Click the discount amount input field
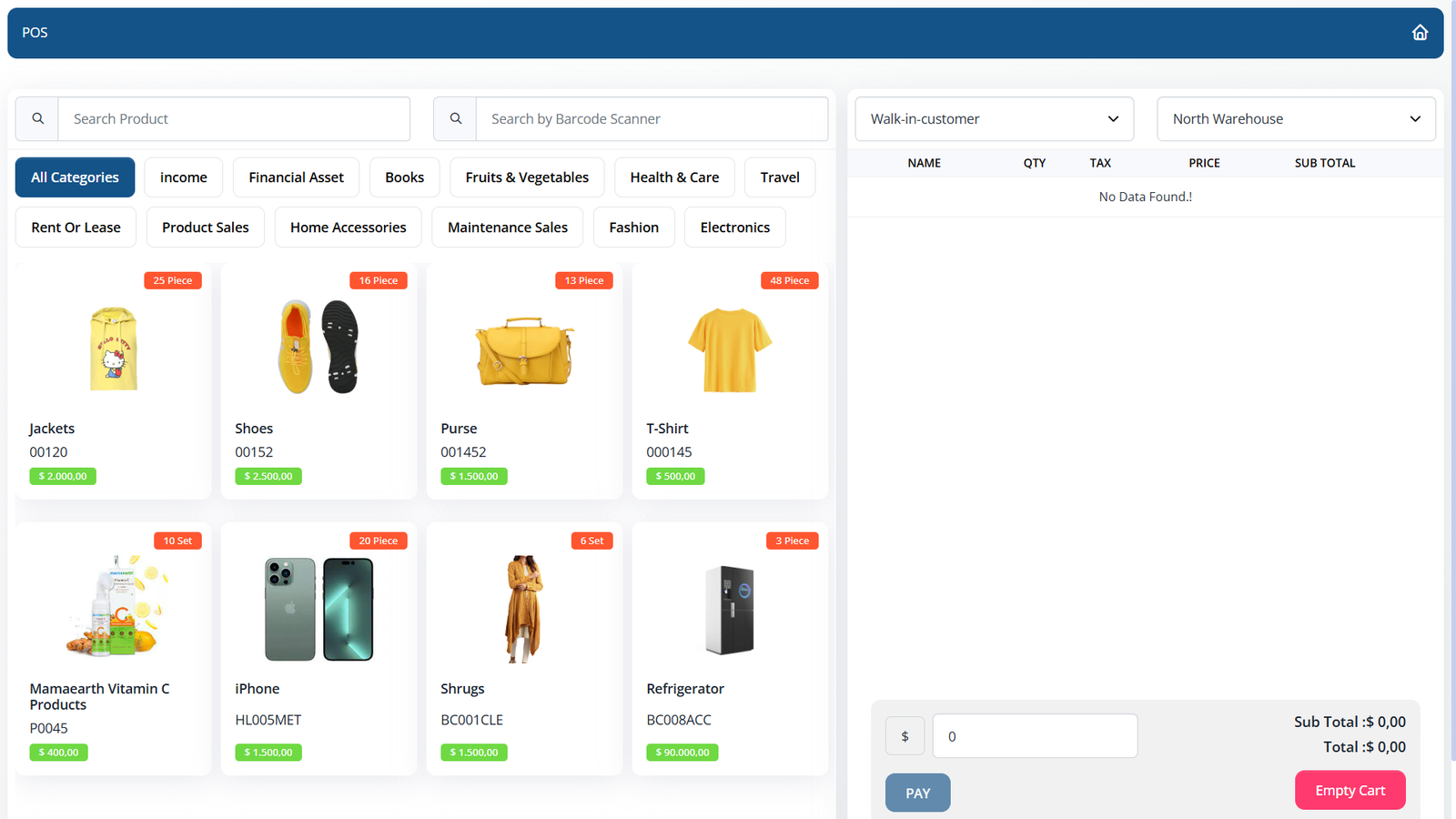Image resolution: width=1456 pixels, height=819 pixels. pyautogui.click(x=1035, y=736)
